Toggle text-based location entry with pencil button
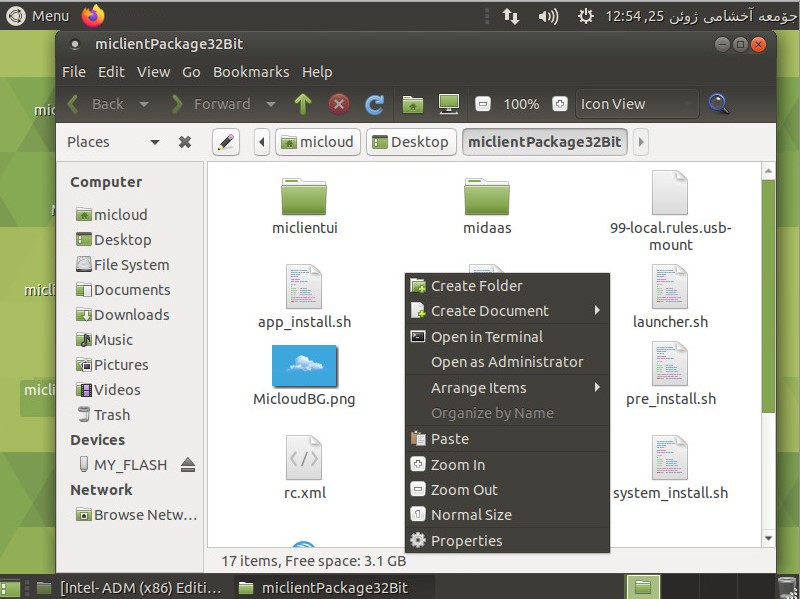Screen dimensions: 800x599 pyautogui.click(x=226, y=142)
